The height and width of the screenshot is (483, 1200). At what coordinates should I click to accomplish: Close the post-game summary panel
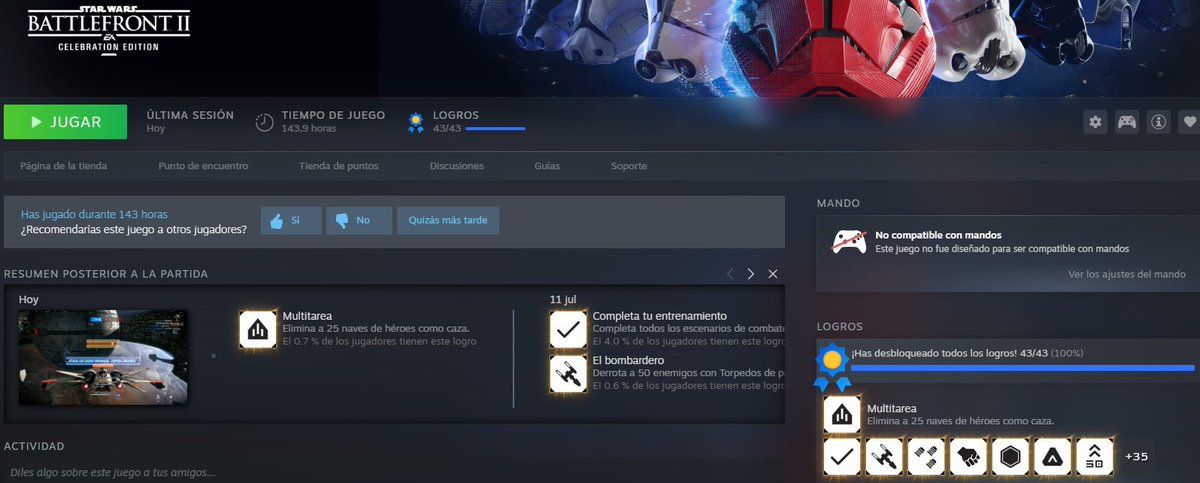pos(772,274)
